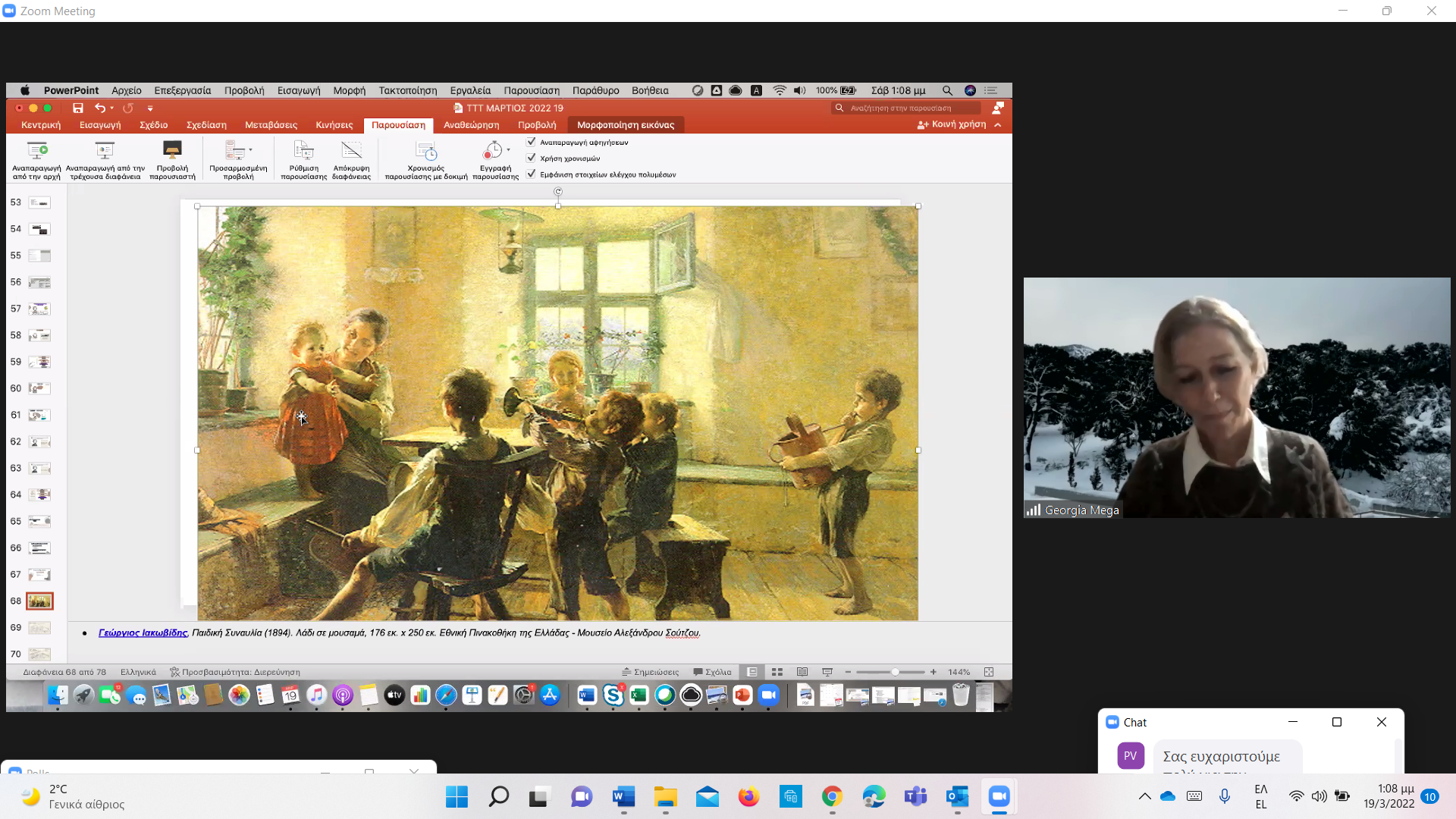The image size is (1456, 819).
Task: Open the Μορφοποίηση εικόνας tab
Action: [626, 125]
